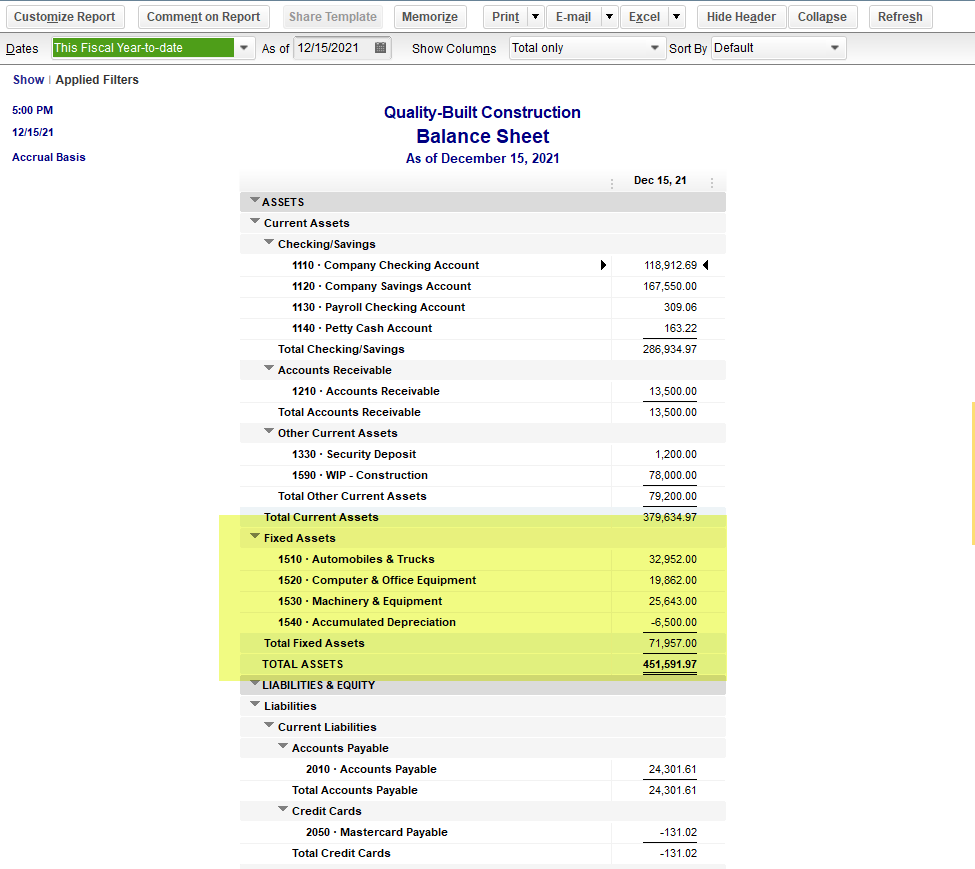This screenshot has height=869, width=975.
Task: Select the 1210 · Accounts Receivable row
Action: (x=483, y=392)
